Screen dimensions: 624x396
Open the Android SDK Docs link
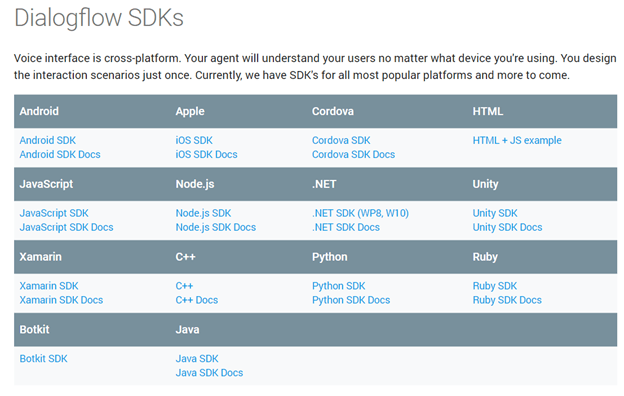pyautogui.click(x=60, y=154)
